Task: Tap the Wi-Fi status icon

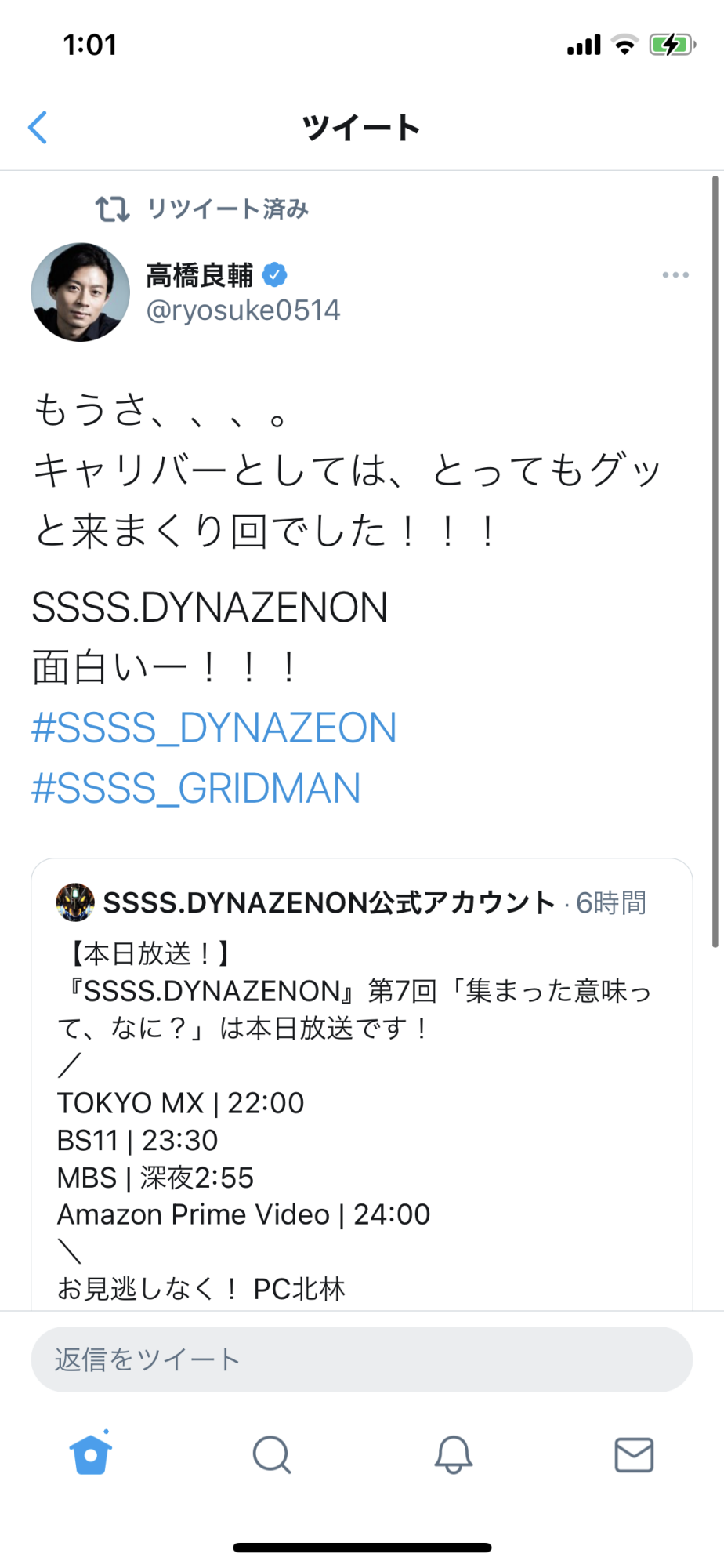Action: click(624, 45)
